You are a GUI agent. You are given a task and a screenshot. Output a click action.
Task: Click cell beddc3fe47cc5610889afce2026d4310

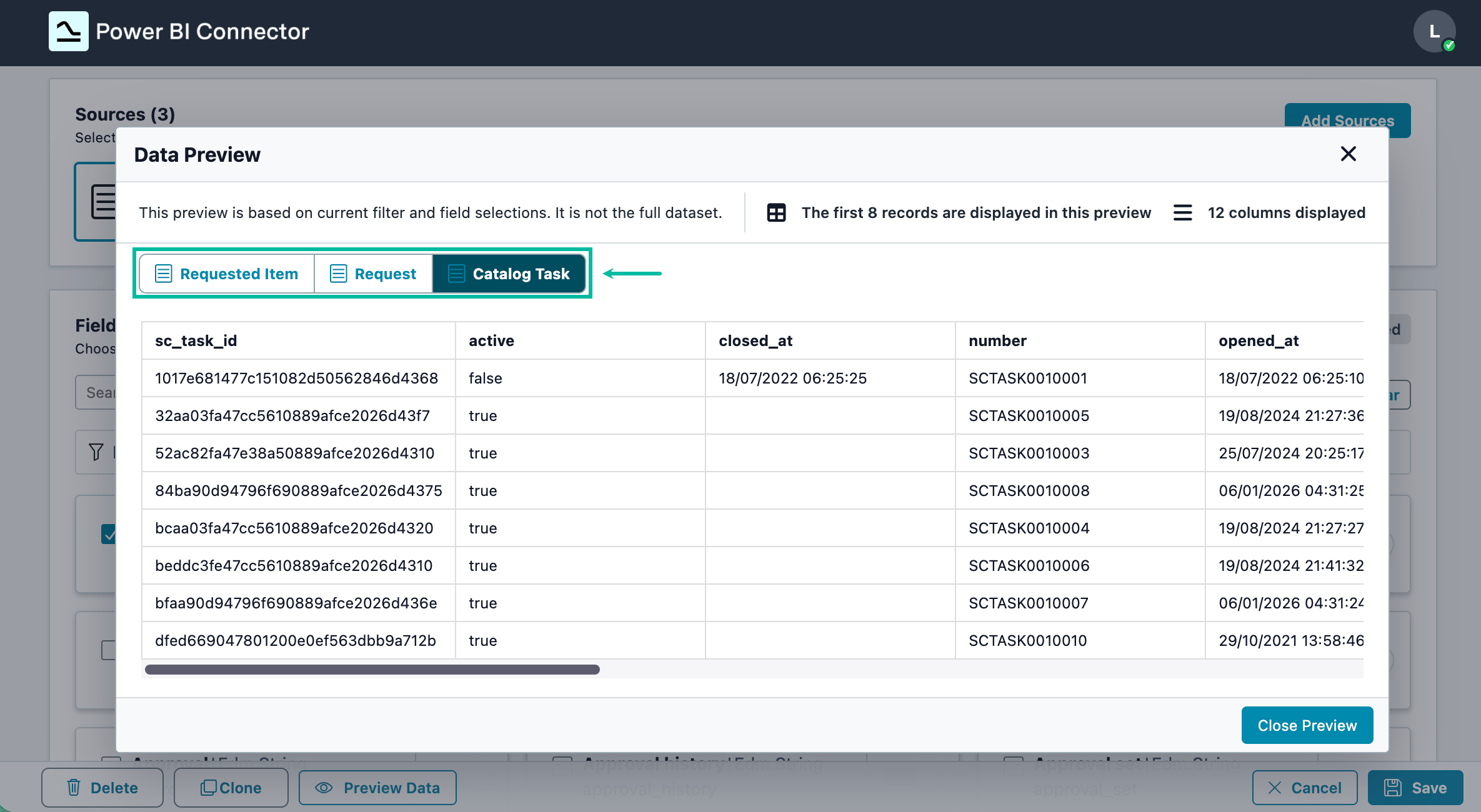299,565
